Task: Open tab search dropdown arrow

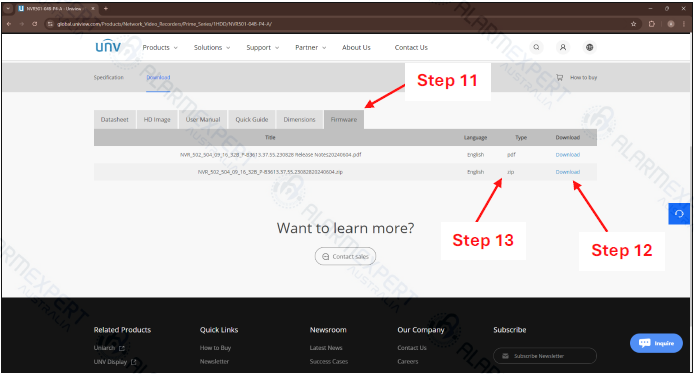Action: point(8,8)
